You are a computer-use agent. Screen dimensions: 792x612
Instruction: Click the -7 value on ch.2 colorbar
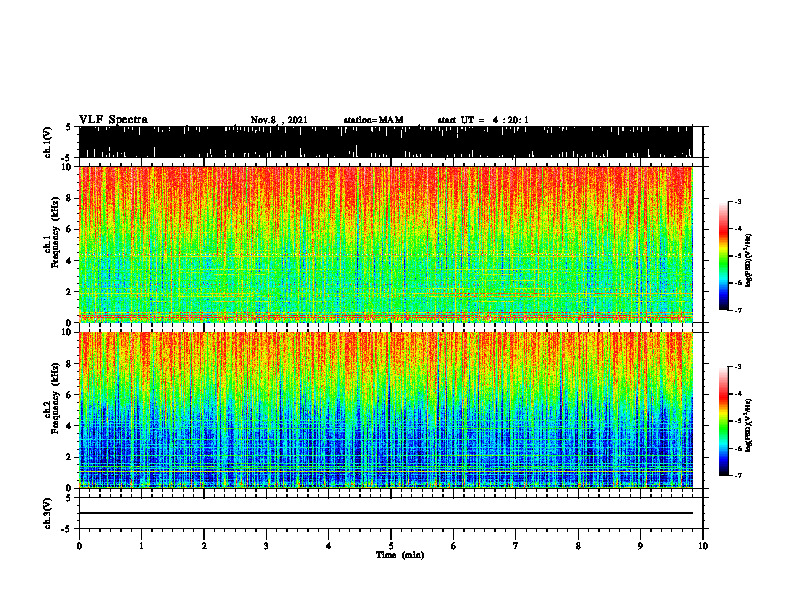point(738,475)
